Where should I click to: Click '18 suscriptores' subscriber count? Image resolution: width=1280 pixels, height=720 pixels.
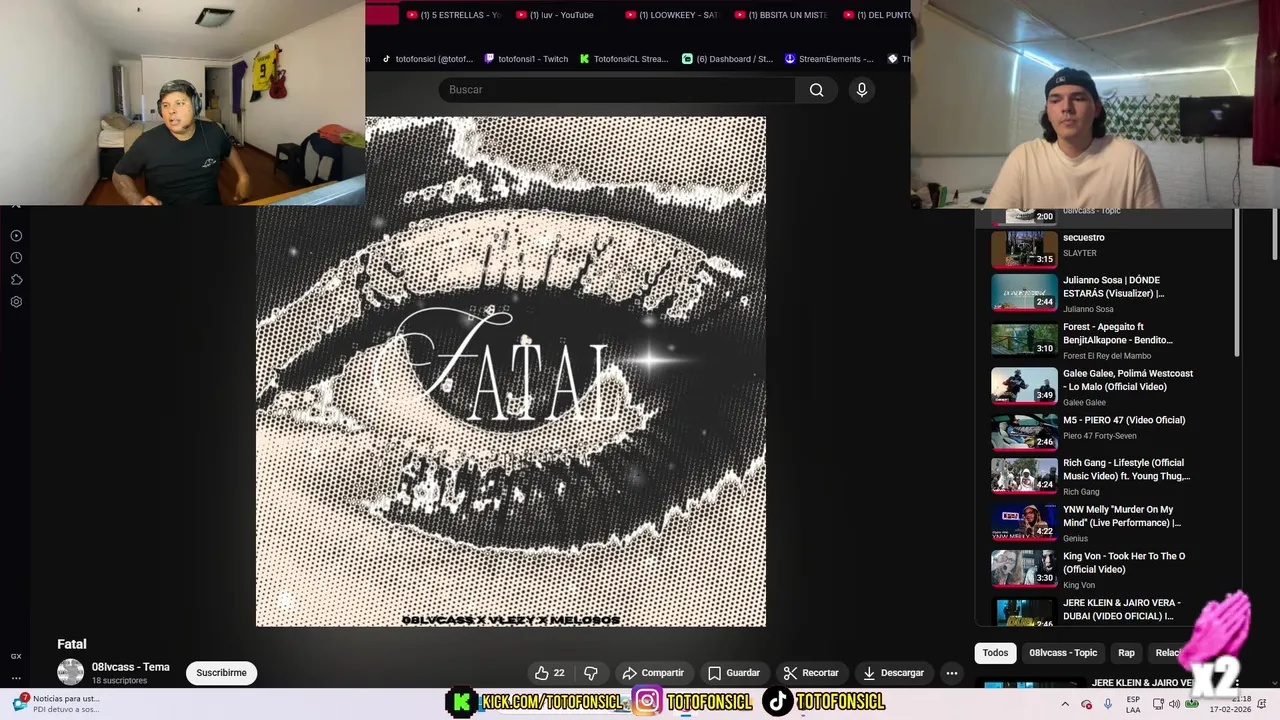(x=119, y=681)
